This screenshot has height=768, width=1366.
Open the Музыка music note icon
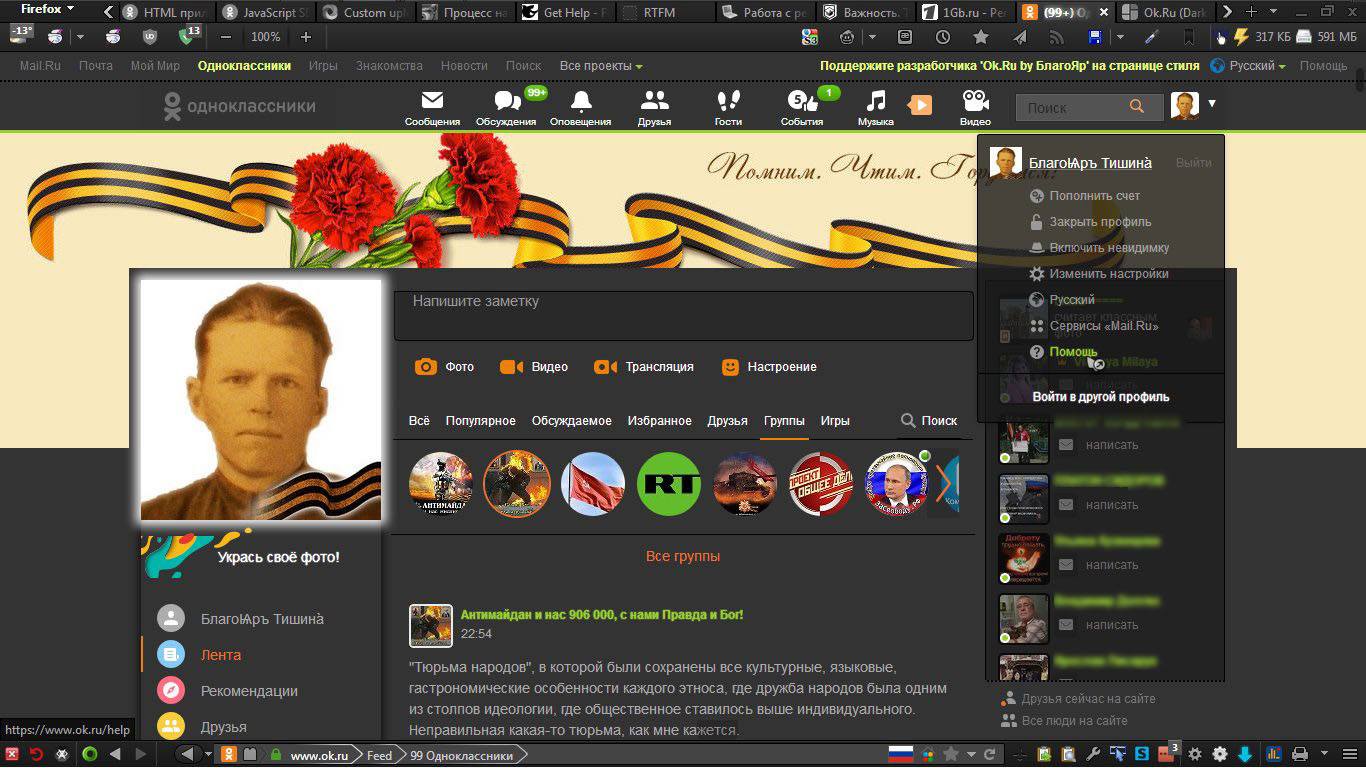875,102
